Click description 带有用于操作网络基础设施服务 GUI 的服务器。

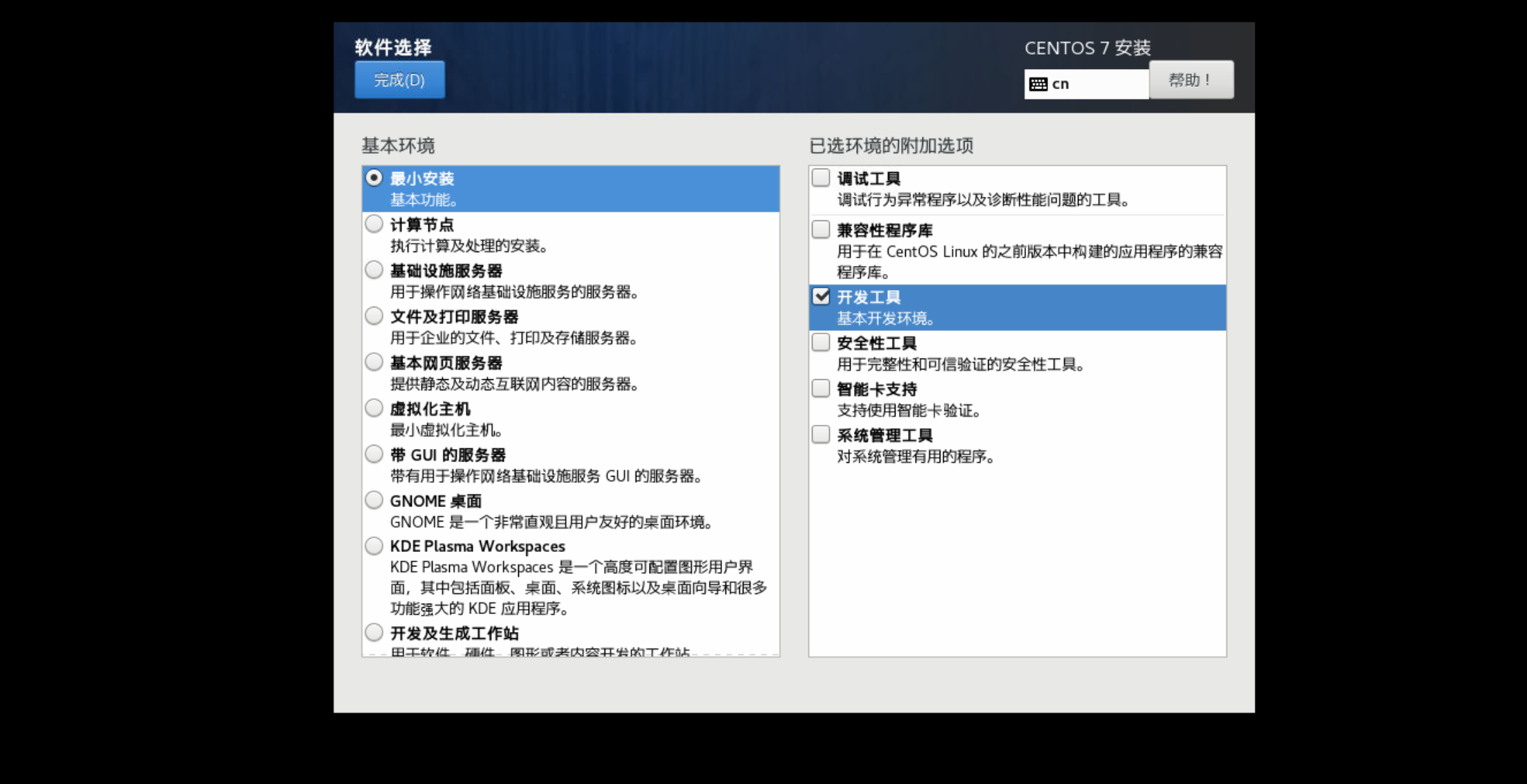[x=547, y=476]
